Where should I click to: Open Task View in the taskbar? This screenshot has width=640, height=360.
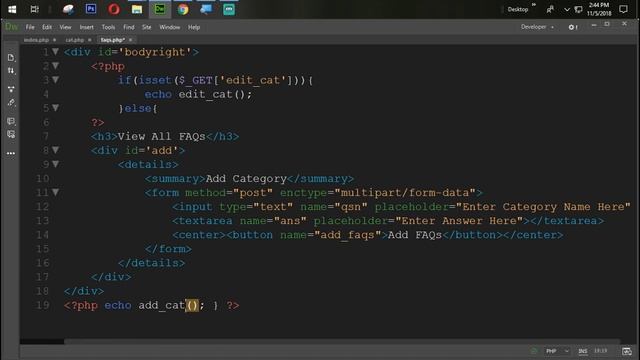point(35,9)
